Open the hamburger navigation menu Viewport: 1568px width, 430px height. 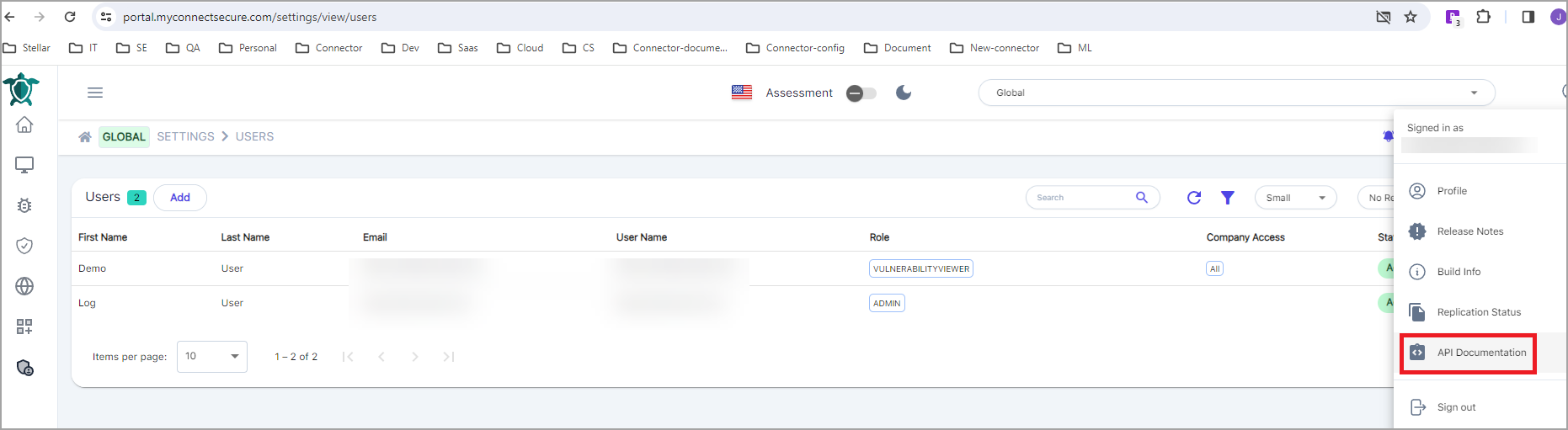95,93
